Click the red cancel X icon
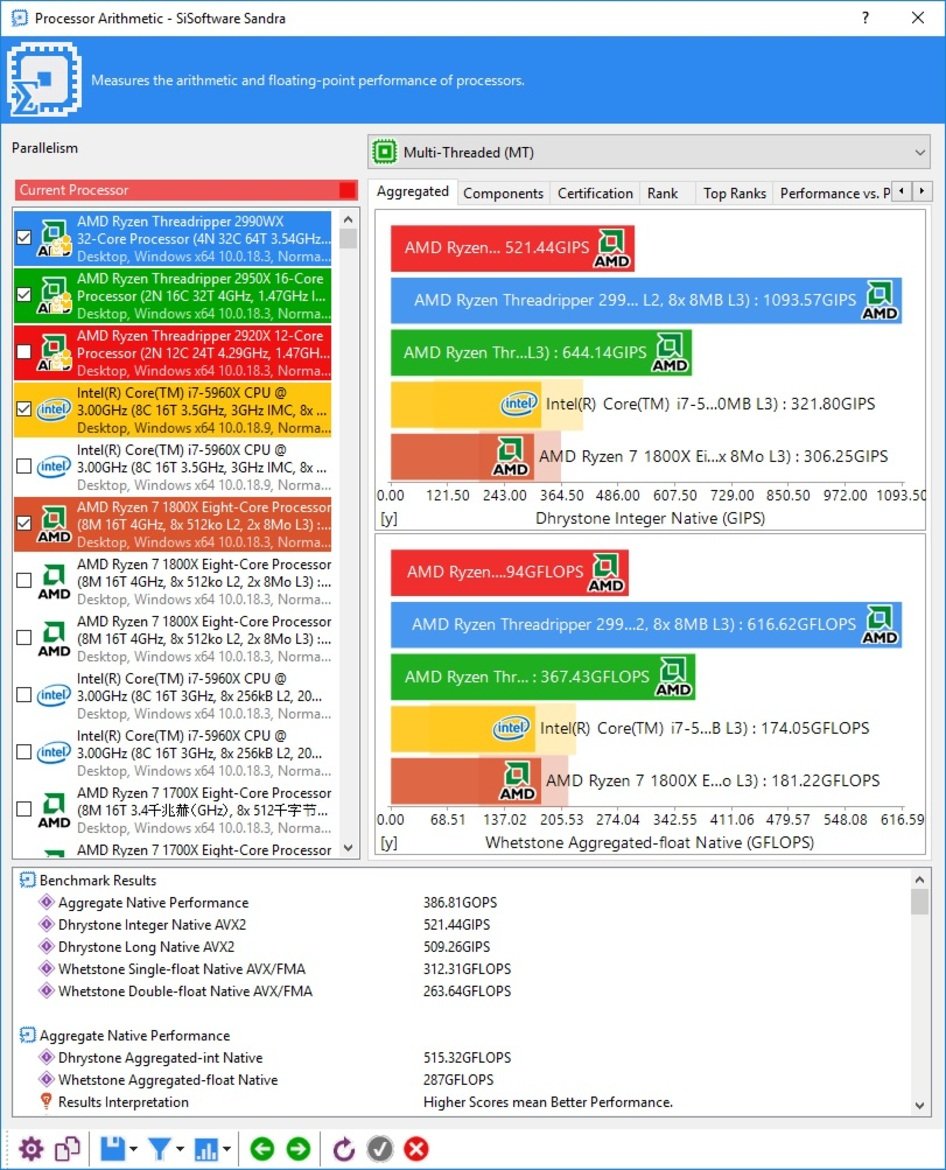 point(416,1148)
